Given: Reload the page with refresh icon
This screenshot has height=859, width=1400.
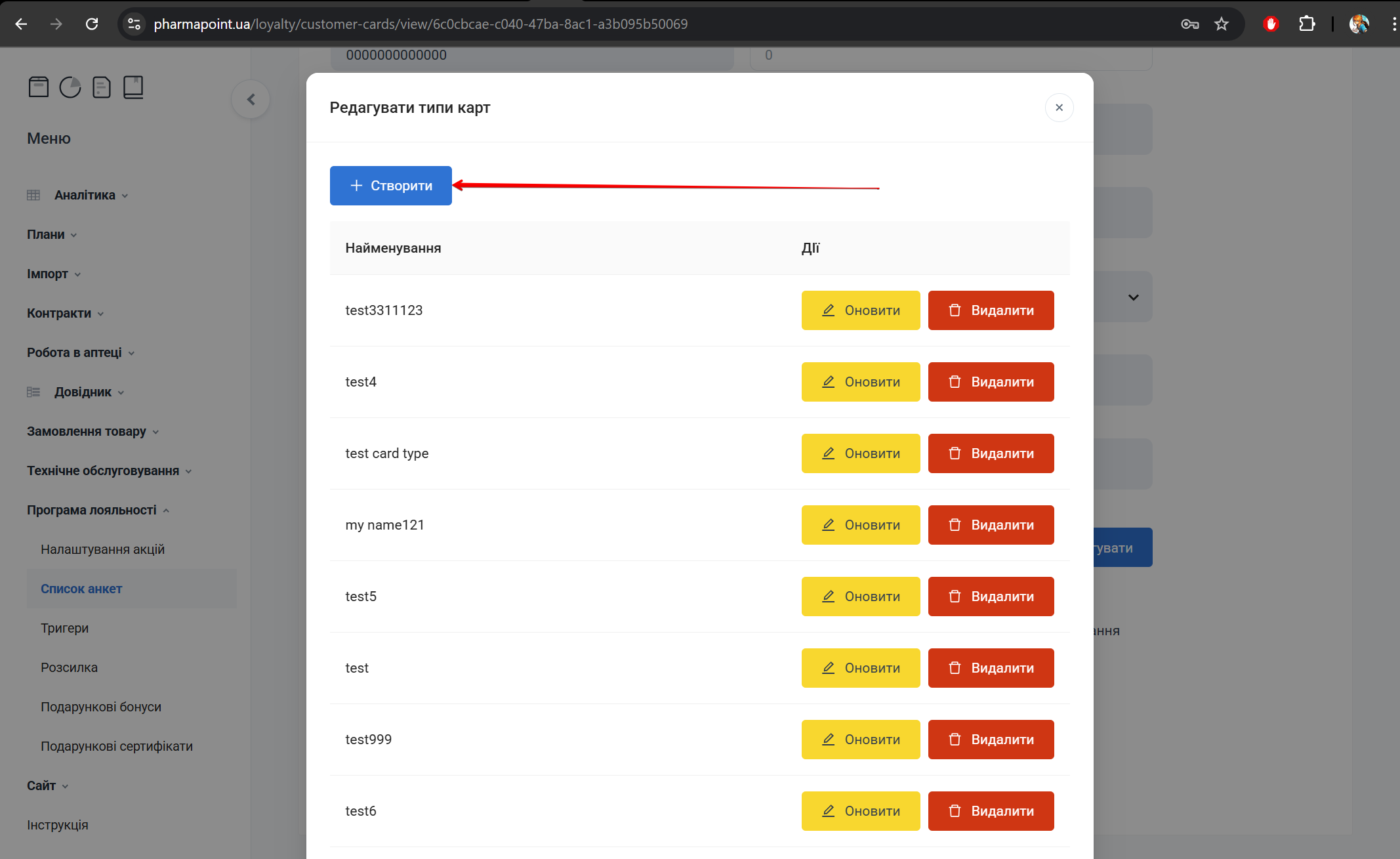Looking at the screenshot, I should point(92,24).
